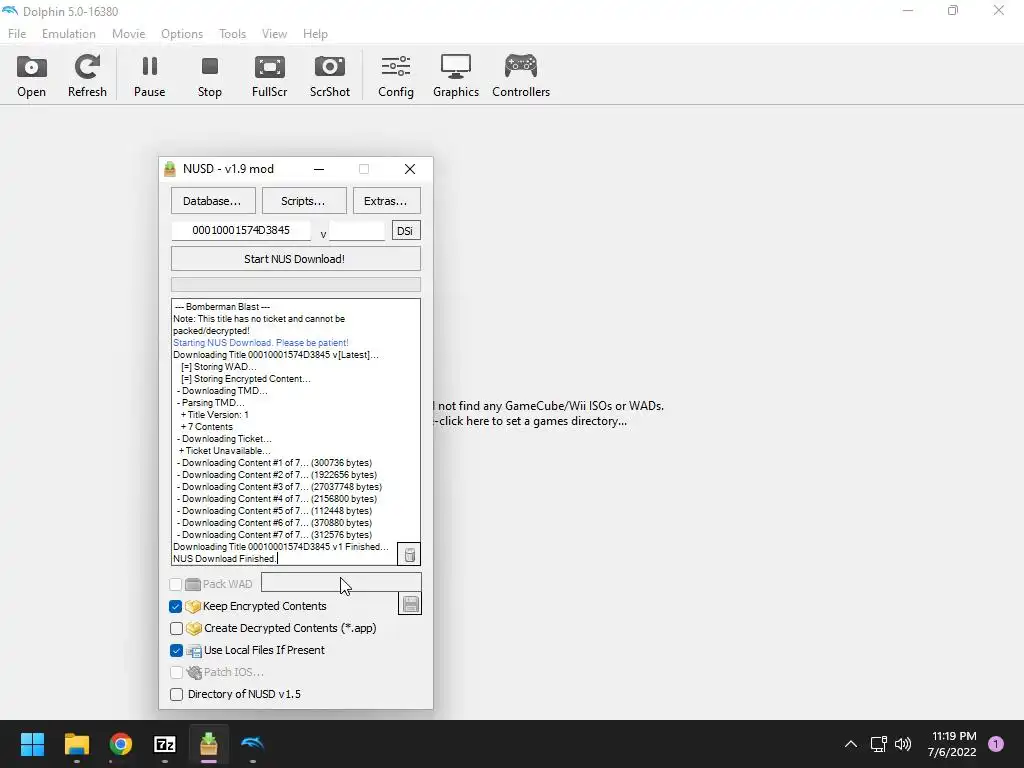
Task: Toggle fullscreen via FullScr icon
Action: (270, 76)
